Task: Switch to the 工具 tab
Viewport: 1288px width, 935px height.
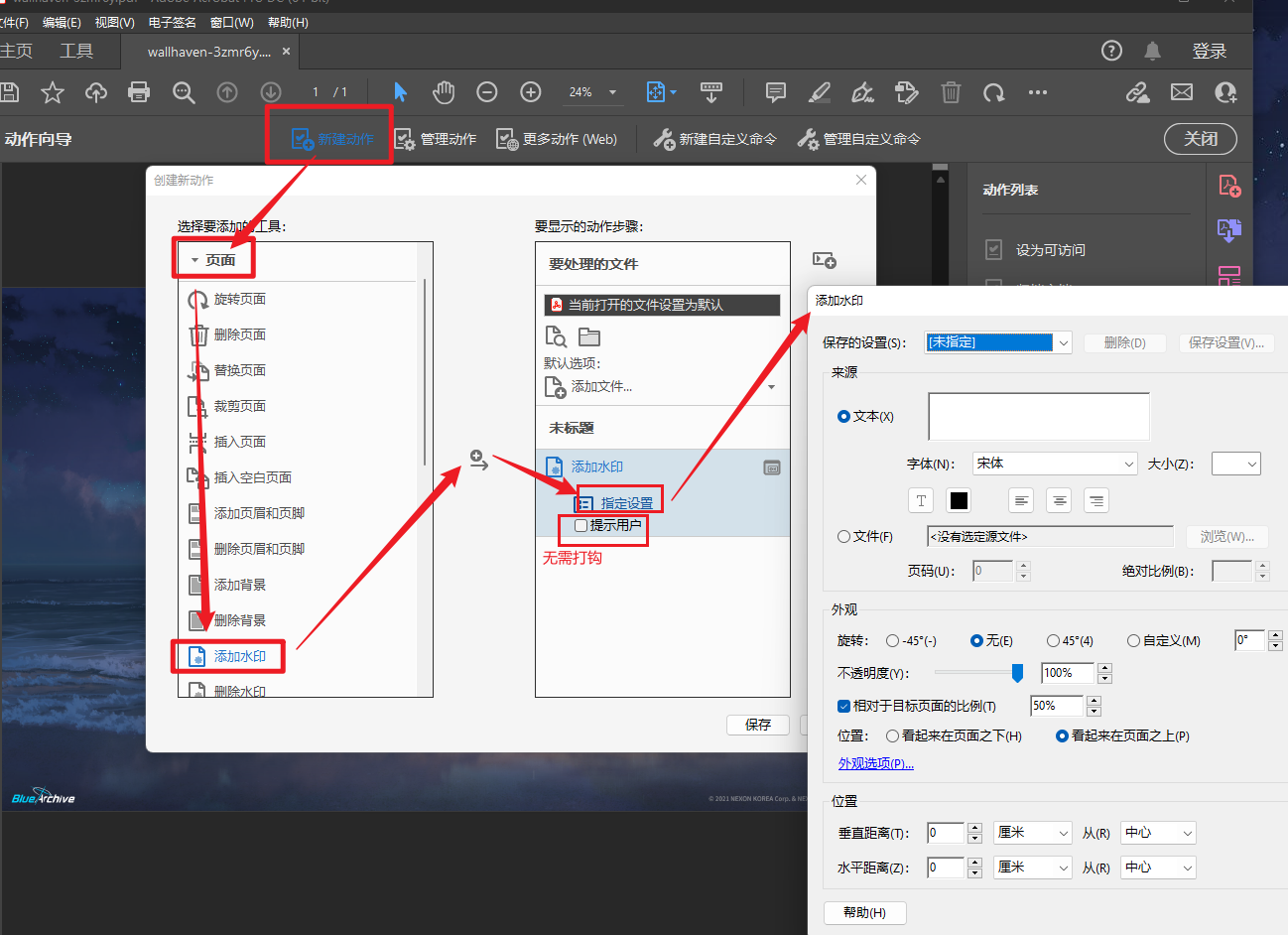Action: (x=76, y=51)
